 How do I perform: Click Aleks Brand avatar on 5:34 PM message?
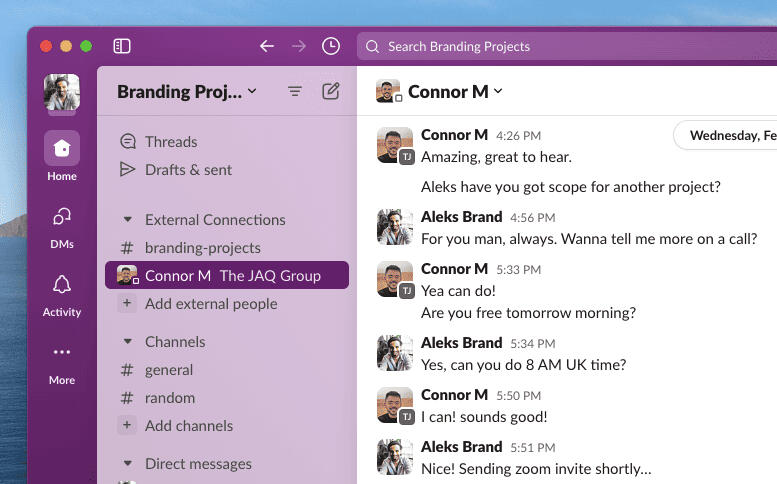[x=395, y=353]
